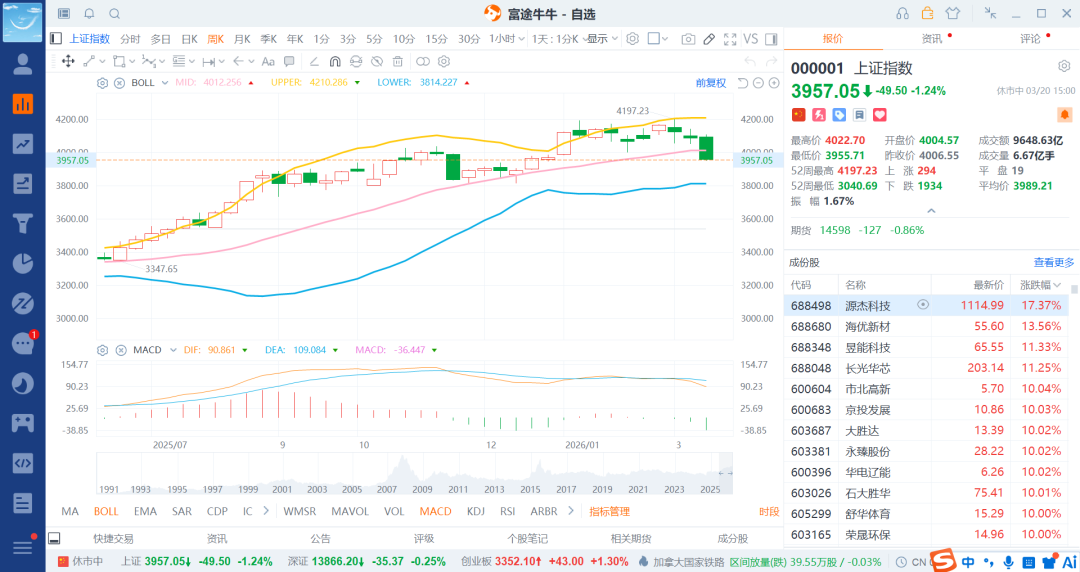The width and height of the screenshot is (1080, 572).
Task: Select the EMA indicator
Action: [x=145, y=511]
